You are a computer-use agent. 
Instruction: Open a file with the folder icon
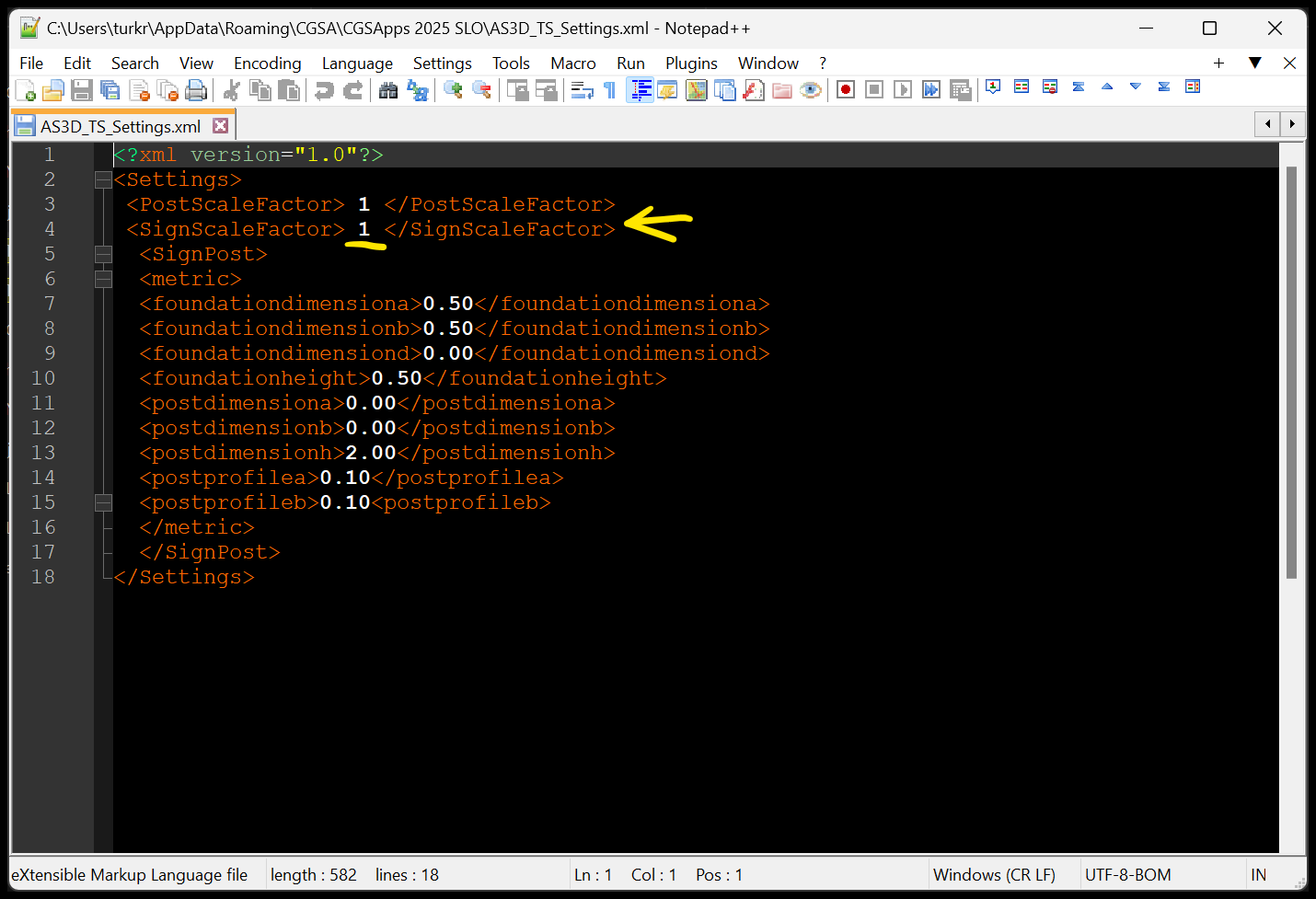point(53,89)
